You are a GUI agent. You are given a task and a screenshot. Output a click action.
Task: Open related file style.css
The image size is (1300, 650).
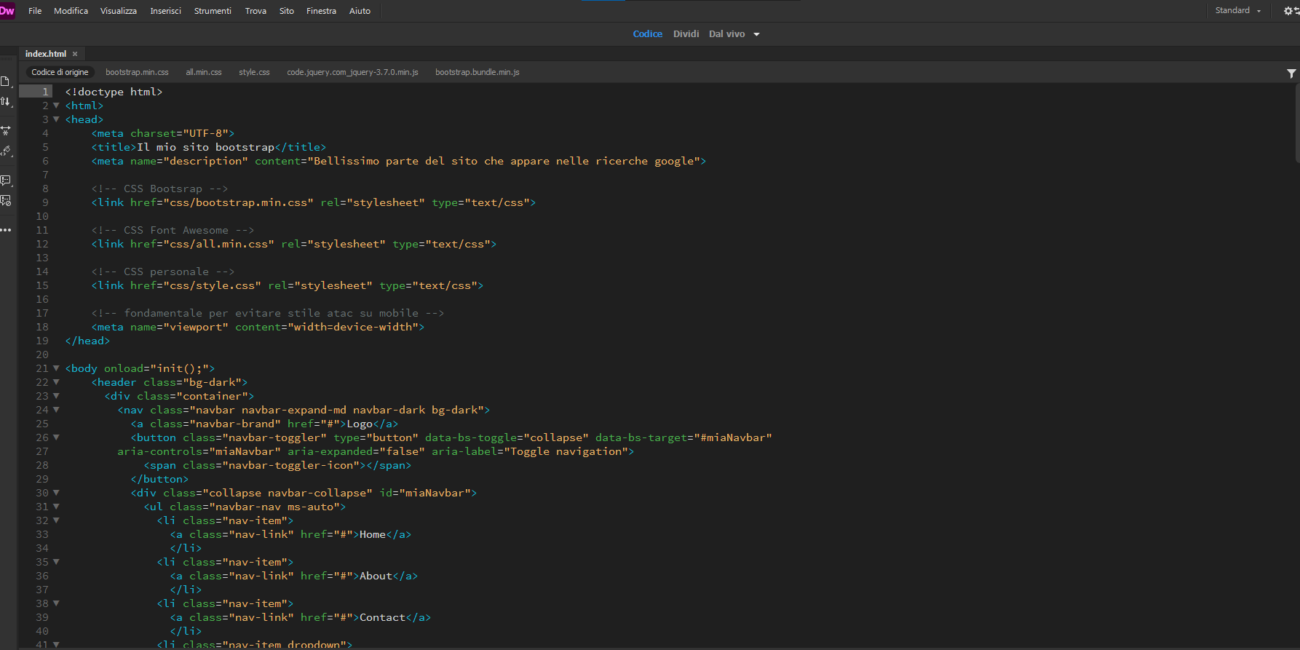[254, 72]
